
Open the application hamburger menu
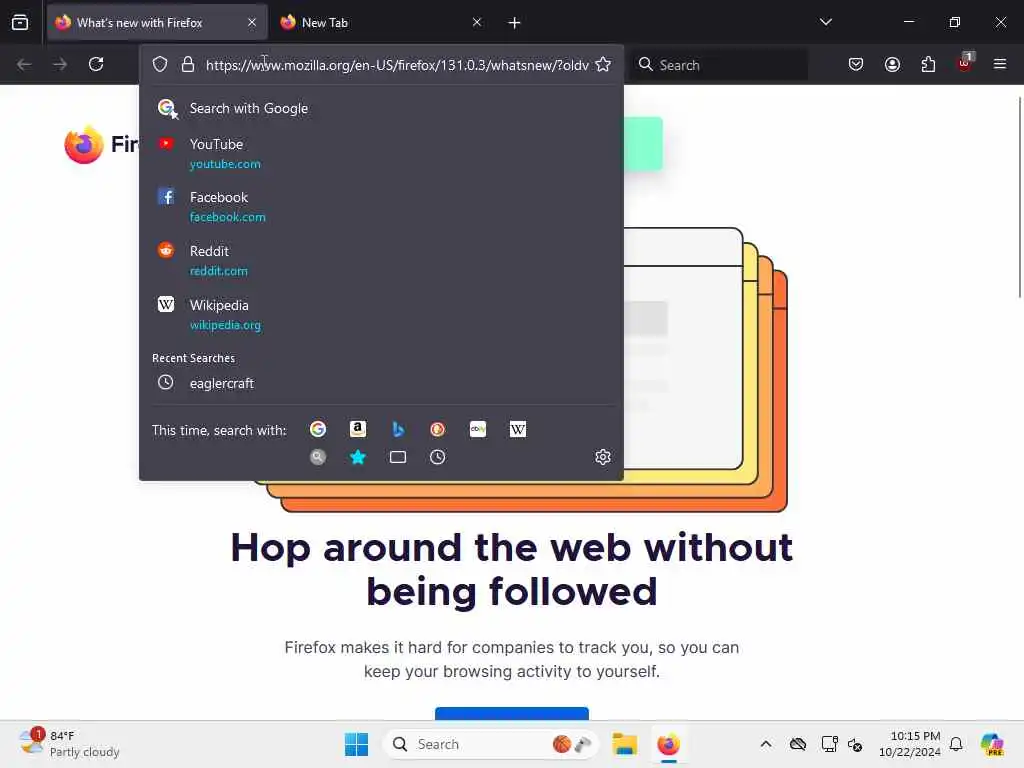1000,64
